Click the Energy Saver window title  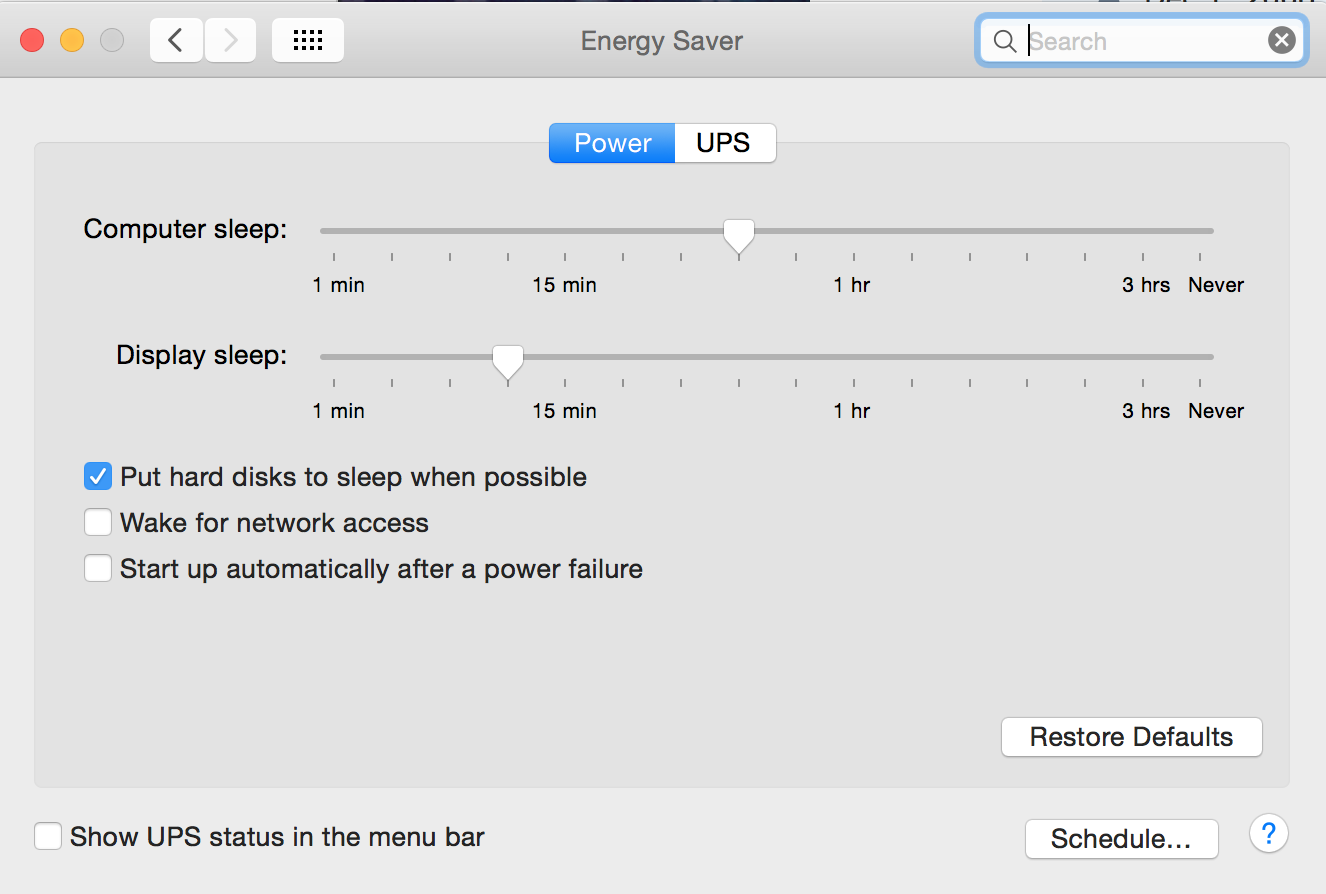pyautogui.click(x=662, y=41)
